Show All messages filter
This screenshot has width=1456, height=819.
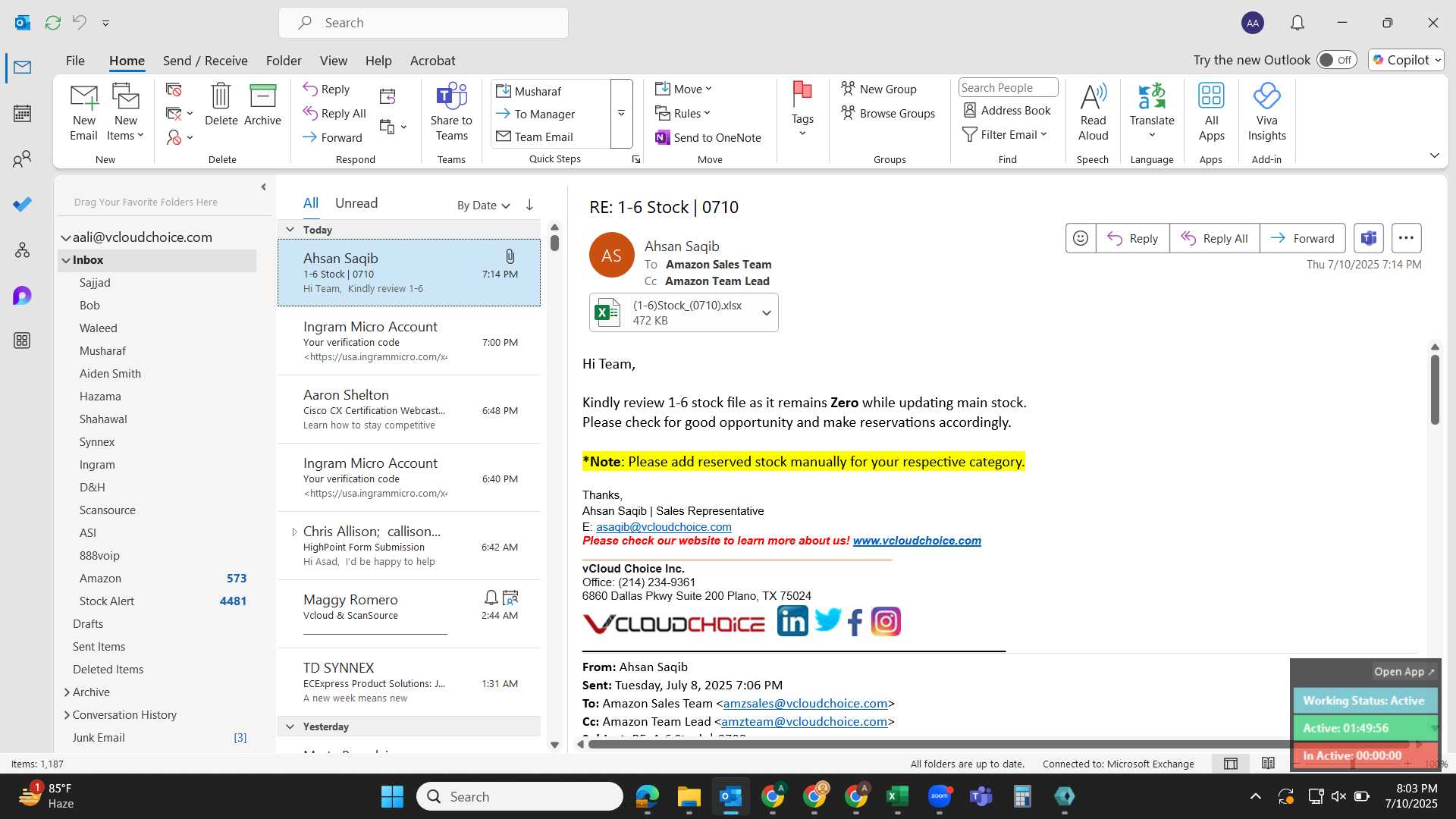click(x=311, y=203)
